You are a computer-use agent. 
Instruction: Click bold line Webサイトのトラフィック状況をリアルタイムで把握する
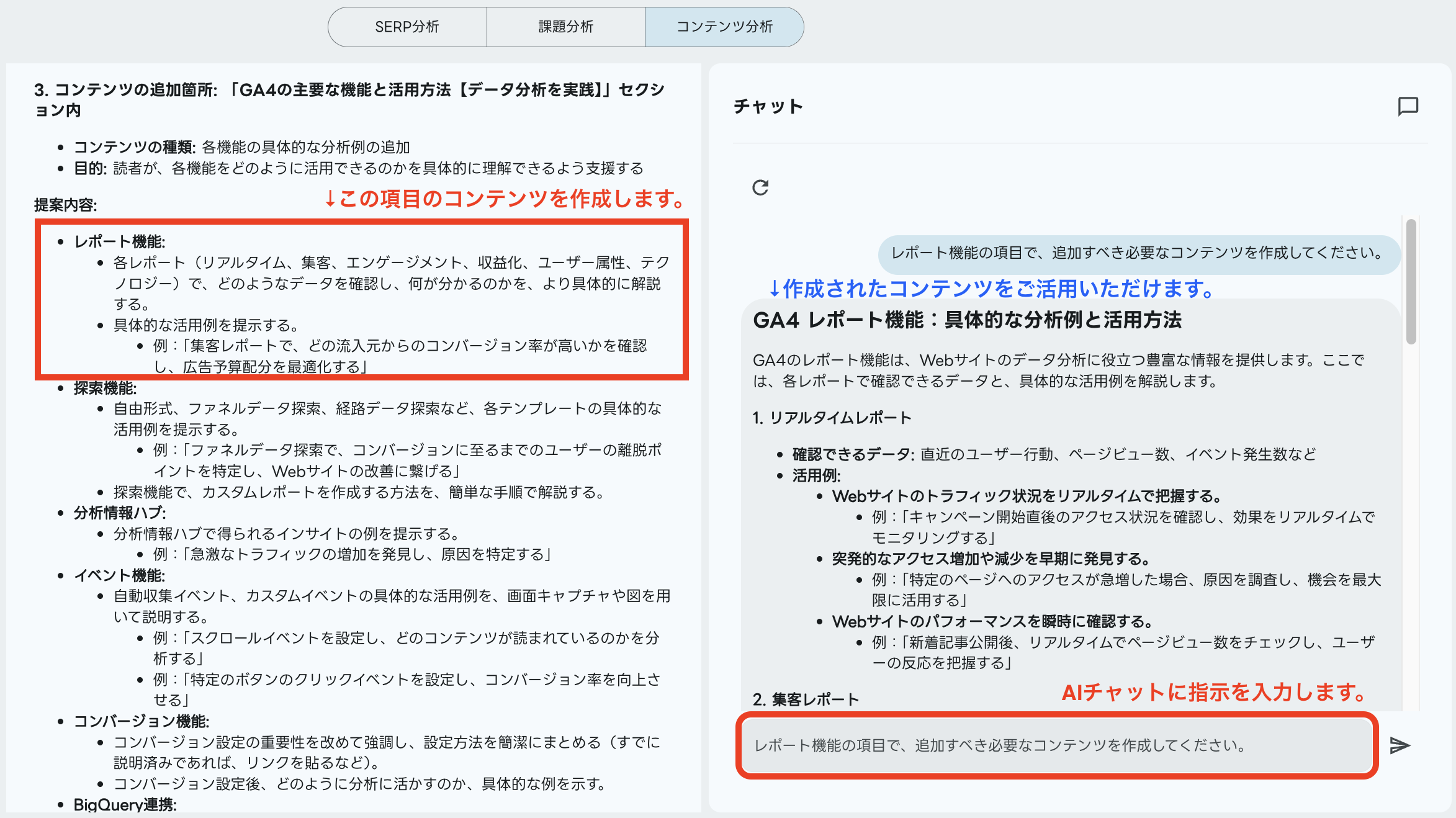tap(1027, 496)
